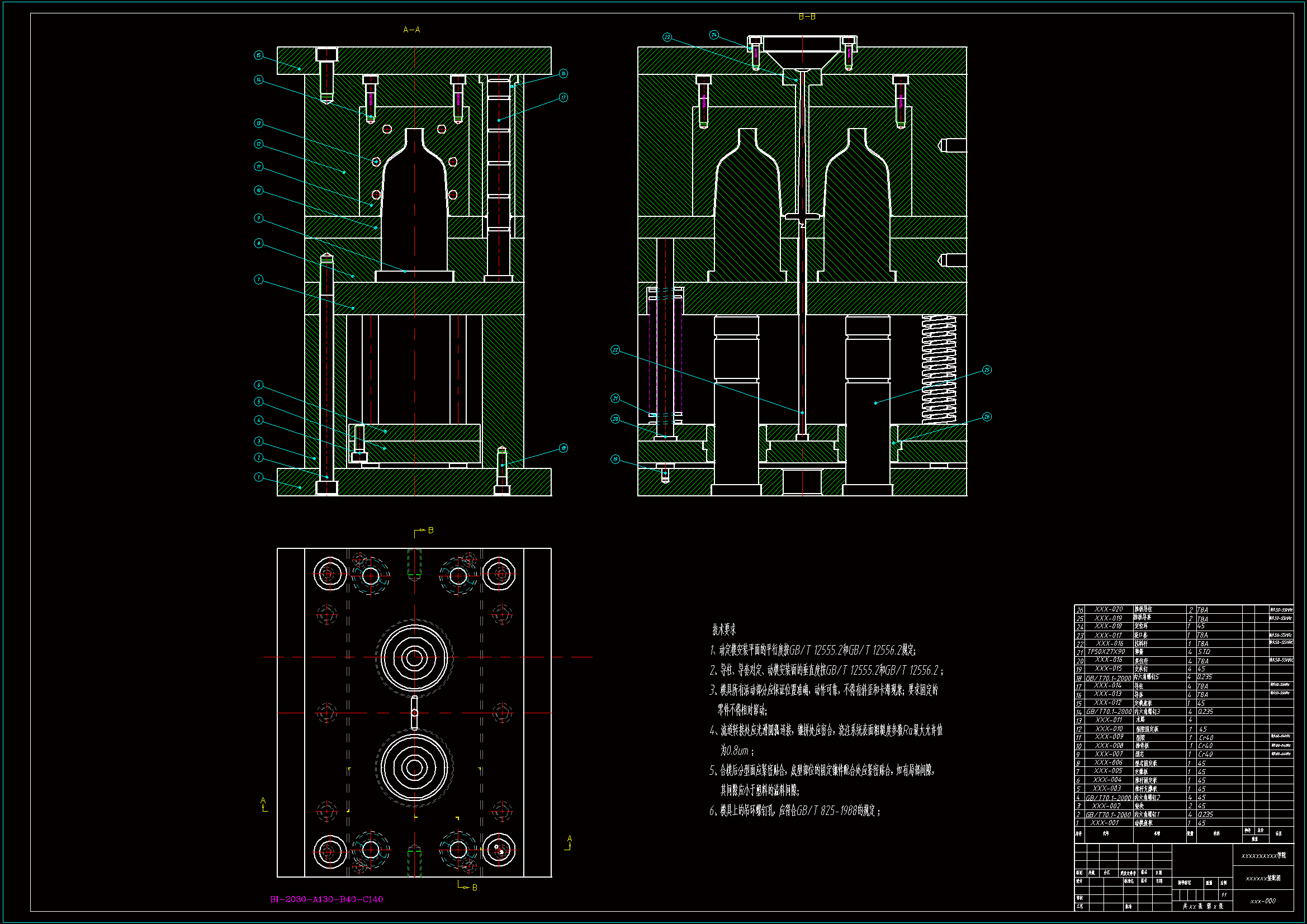The height and width of the screenshot is (924, 1307).
Task: Click part balloon number 15
Action: click(258, 55)
